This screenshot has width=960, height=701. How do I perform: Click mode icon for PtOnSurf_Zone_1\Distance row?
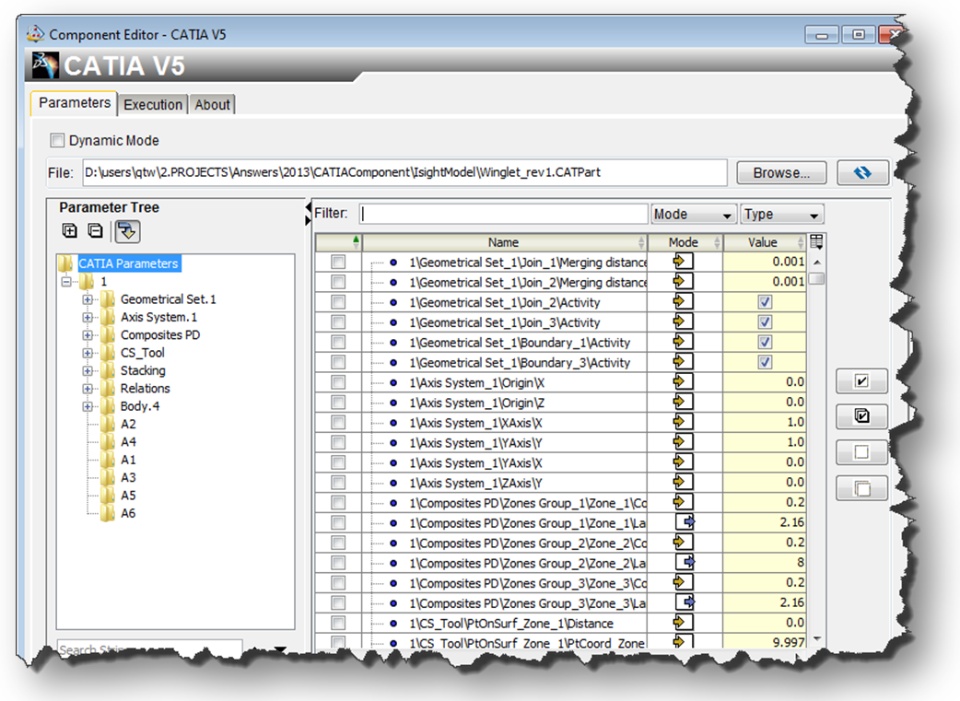(x=683, y=623)
